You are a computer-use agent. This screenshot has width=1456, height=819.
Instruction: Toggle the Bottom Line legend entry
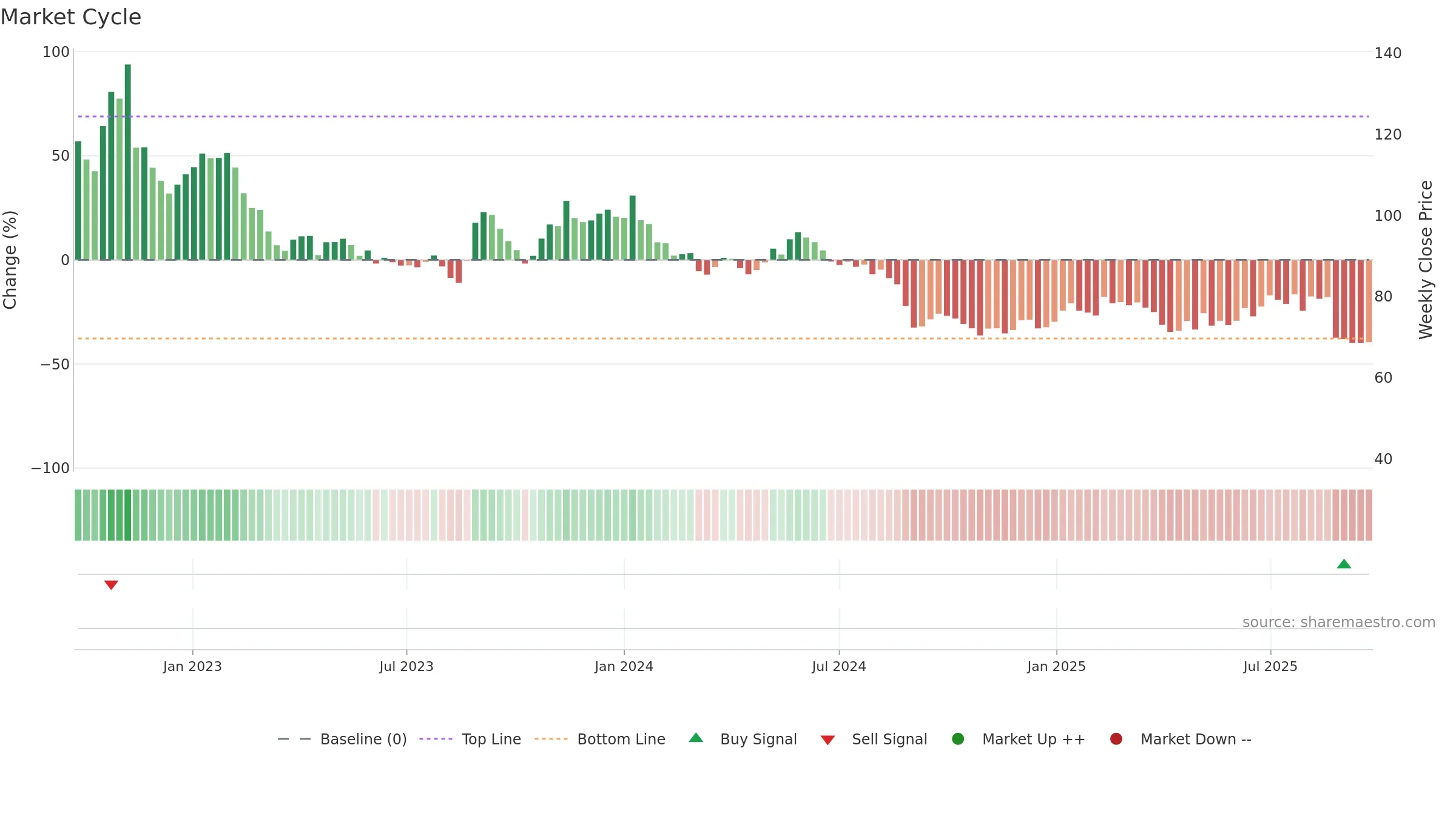point(600,740)
